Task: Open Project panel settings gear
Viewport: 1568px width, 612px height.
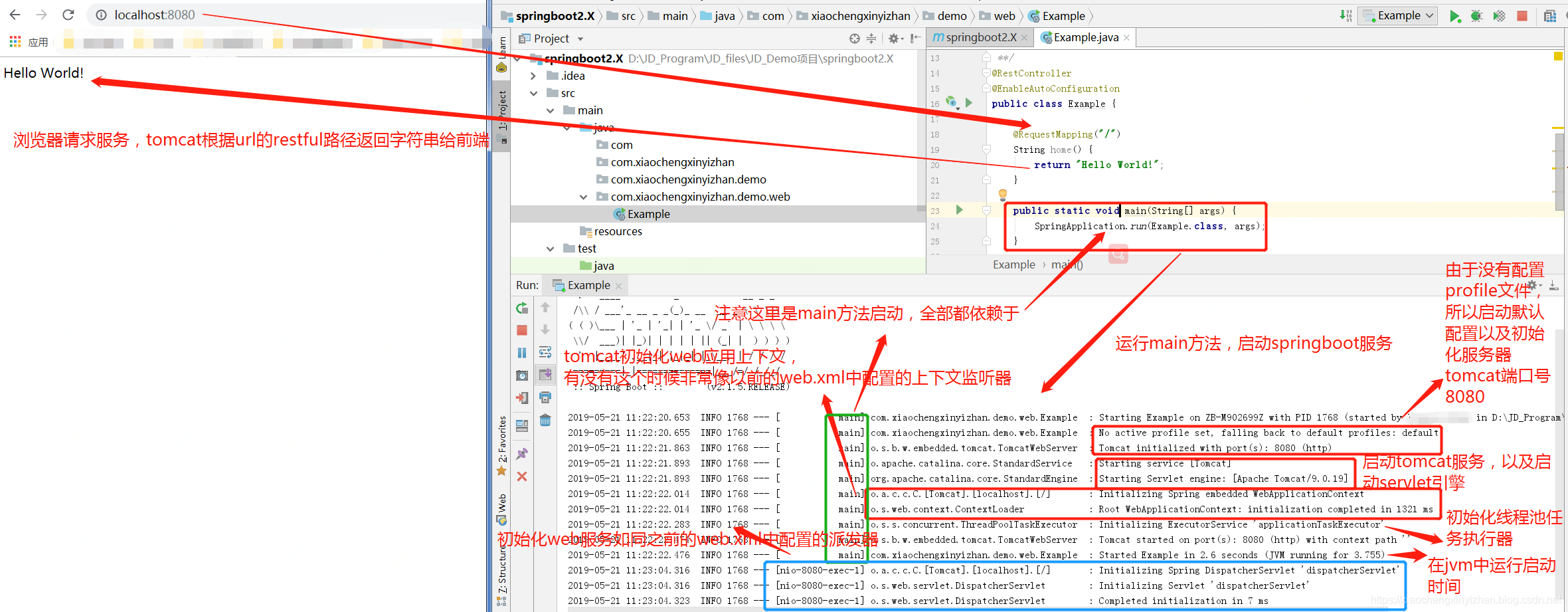Action: (x=895, y=39)
